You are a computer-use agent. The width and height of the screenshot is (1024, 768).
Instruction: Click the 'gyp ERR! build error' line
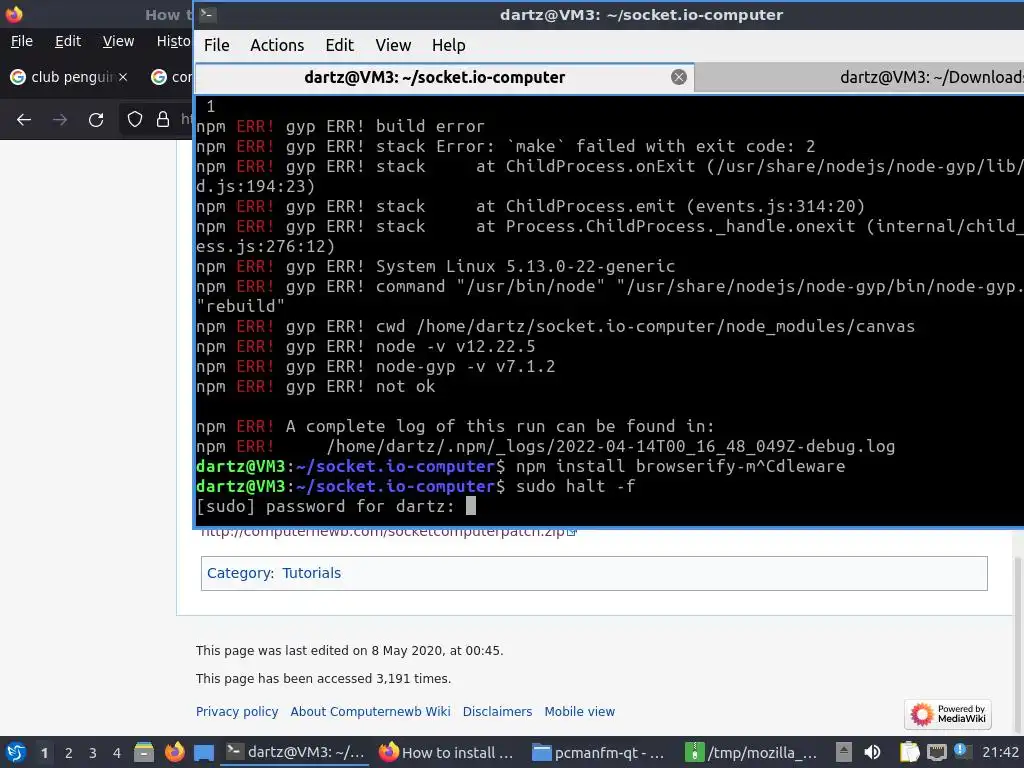point(340,126)
